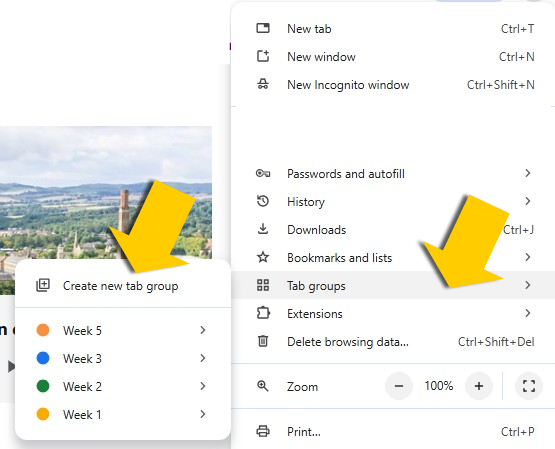Click the Delete browsing data trash icon
This screenshot has height=449, width=555.
(263, 341)
